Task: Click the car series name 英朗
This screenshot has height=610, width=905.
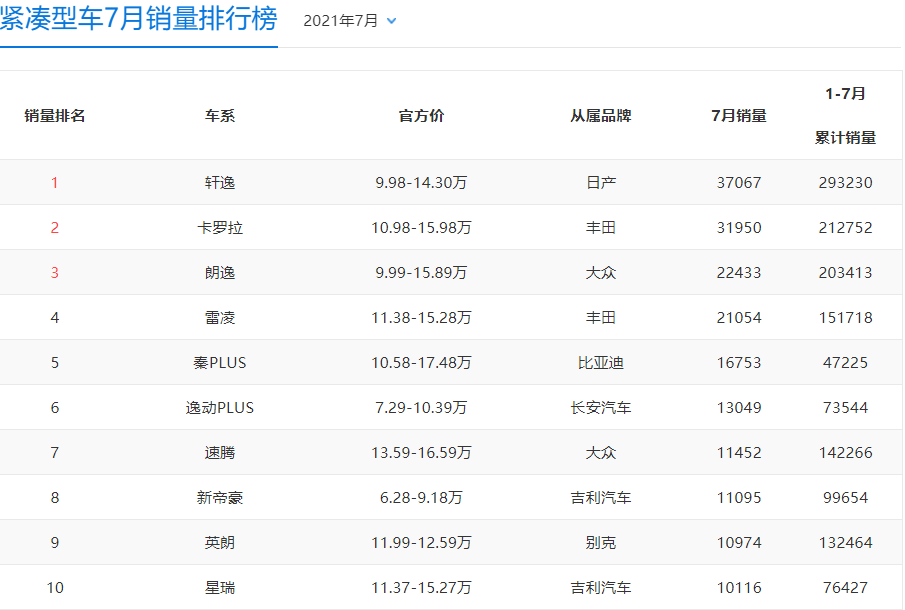Action: tap(220, 542)
